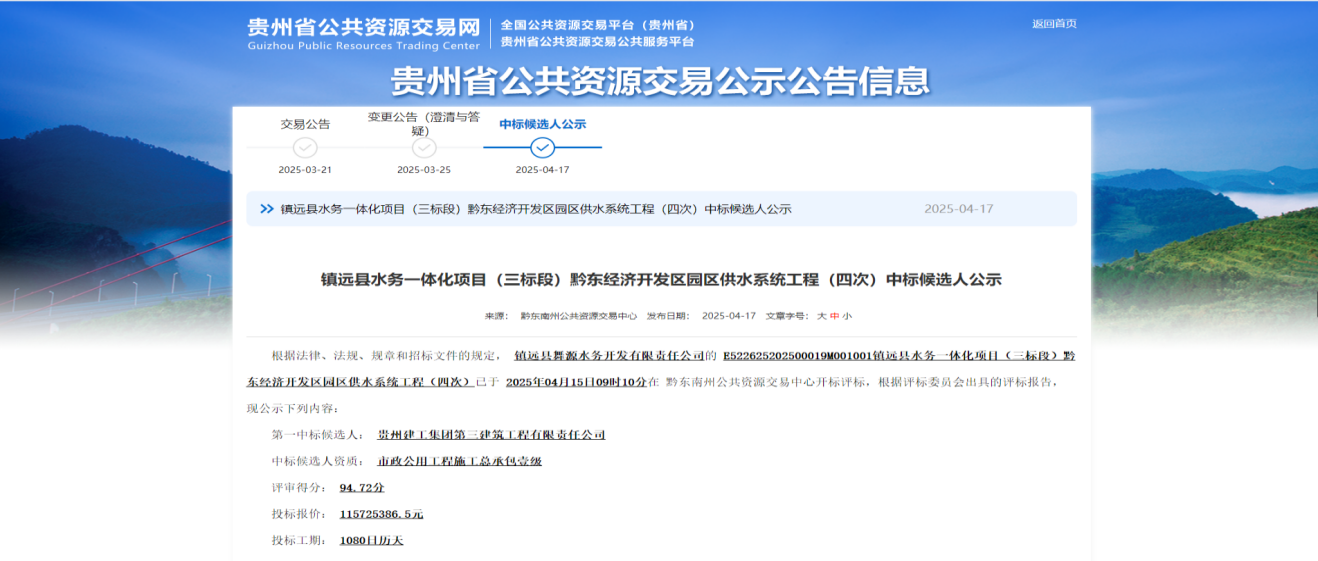Click underlined 镇远县舞源水务开发有限责任公司 text
This screenshot has width=1318, height=561.
(610, 355)
